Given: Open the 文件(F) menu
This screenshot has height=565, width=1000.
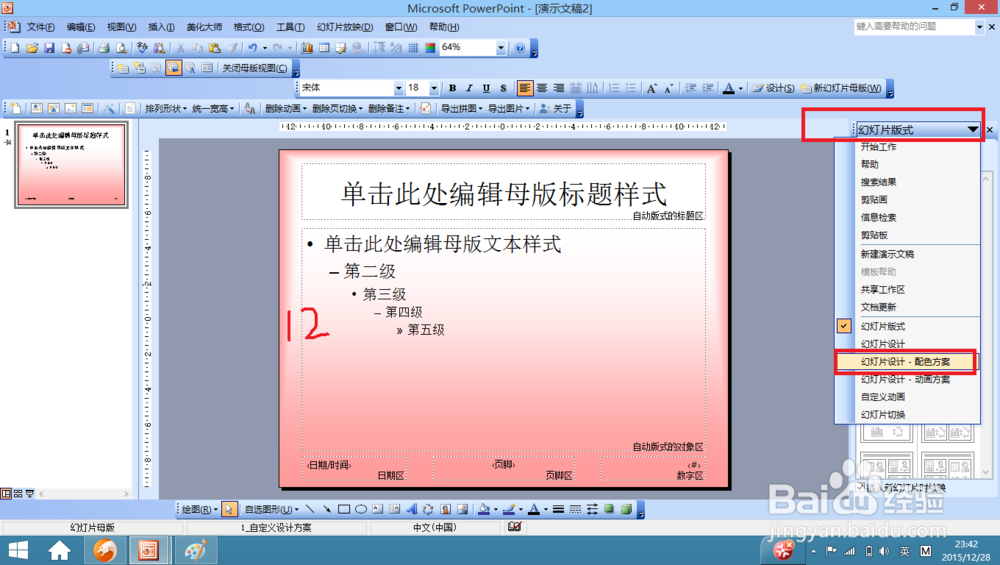Looking at the screenshot, I should (40, 27).
